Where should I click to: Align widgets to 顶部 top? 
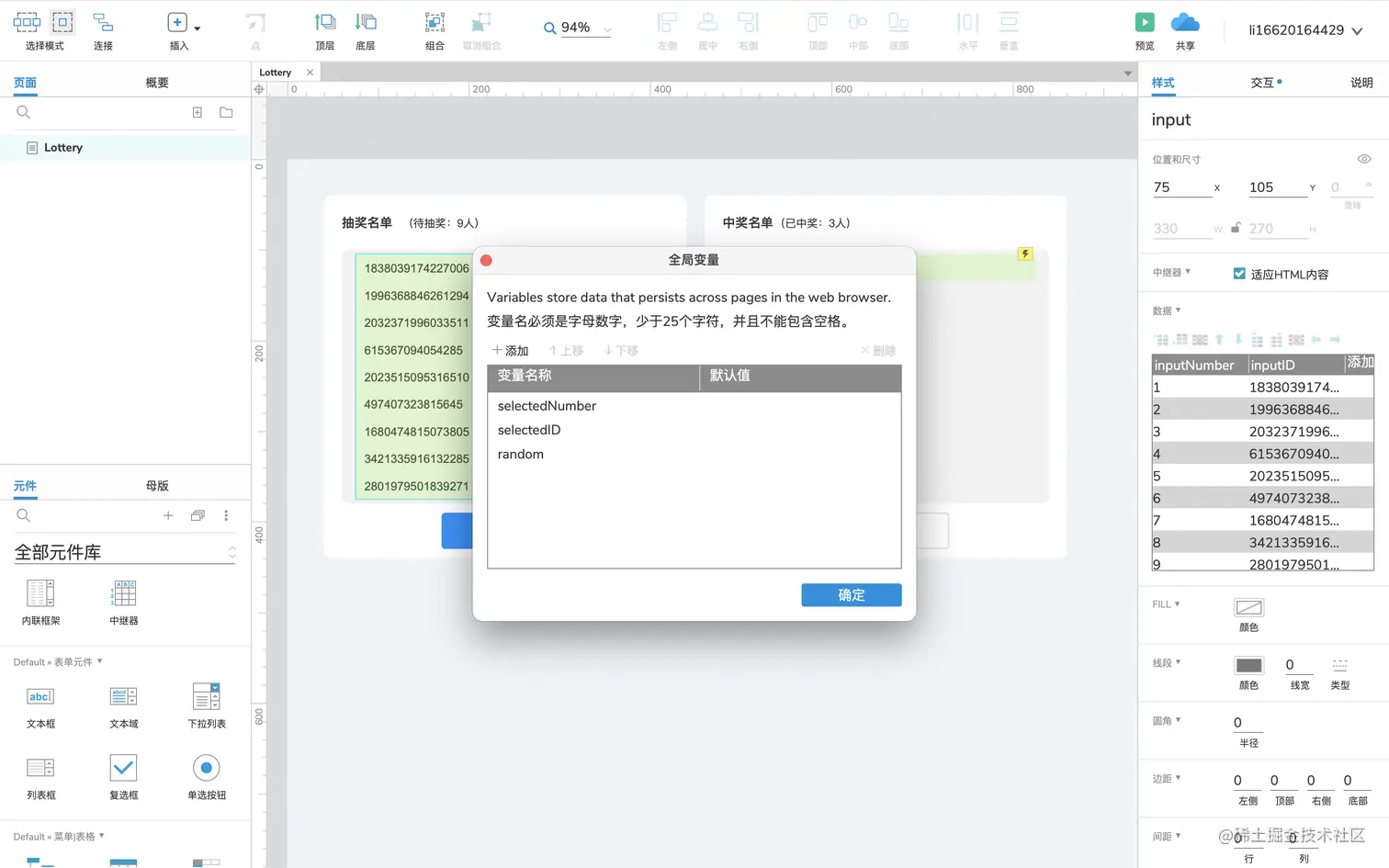[x=818, y=22]
